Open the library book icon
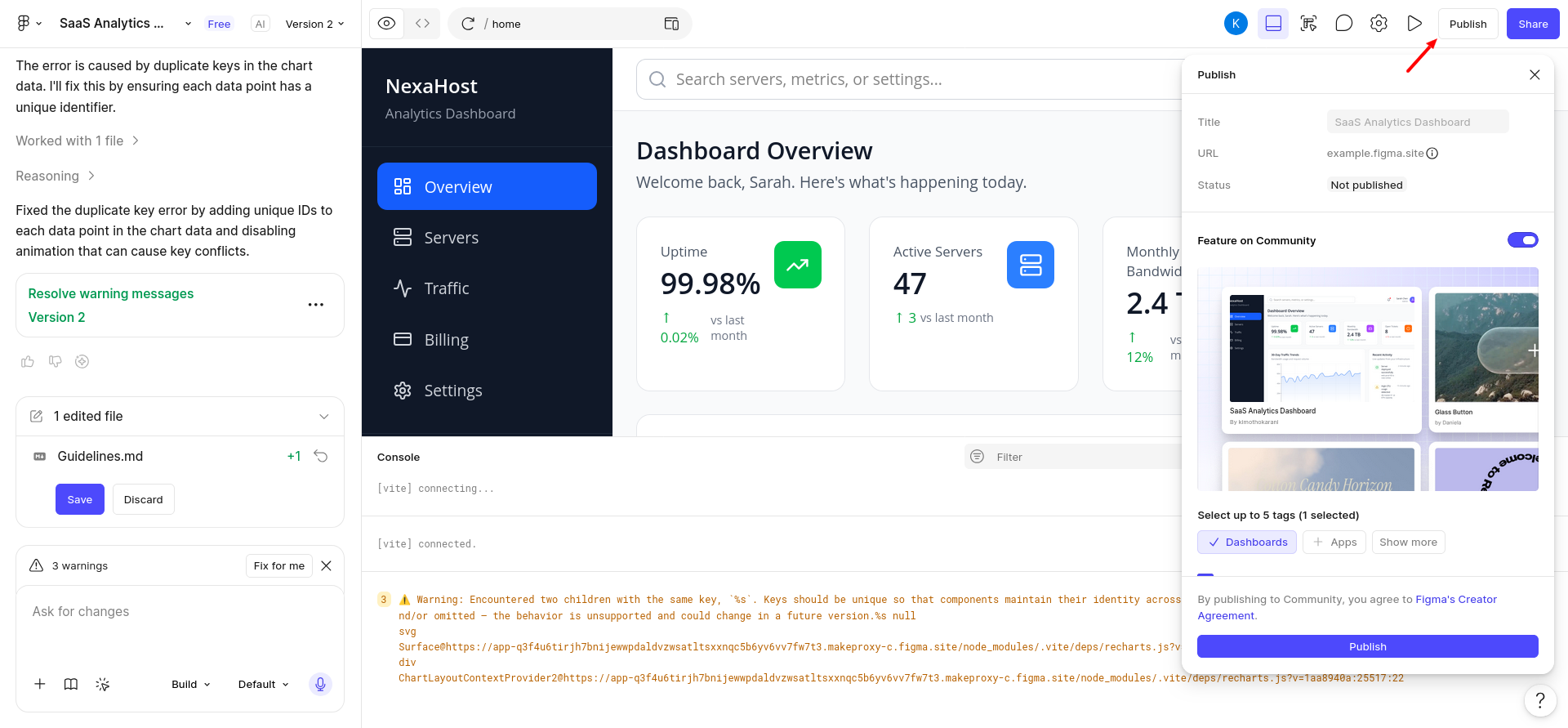1568x728 pixels. [71, 684]
